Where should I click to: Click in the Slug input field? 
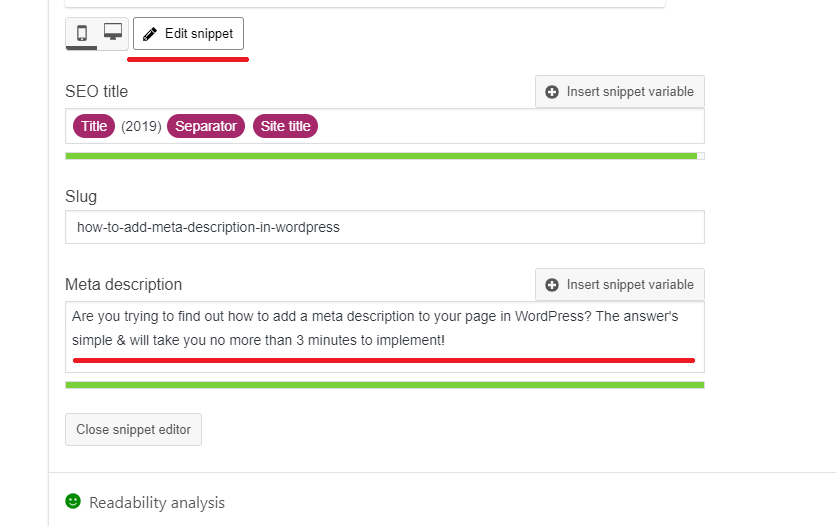(x=385, y=227)
